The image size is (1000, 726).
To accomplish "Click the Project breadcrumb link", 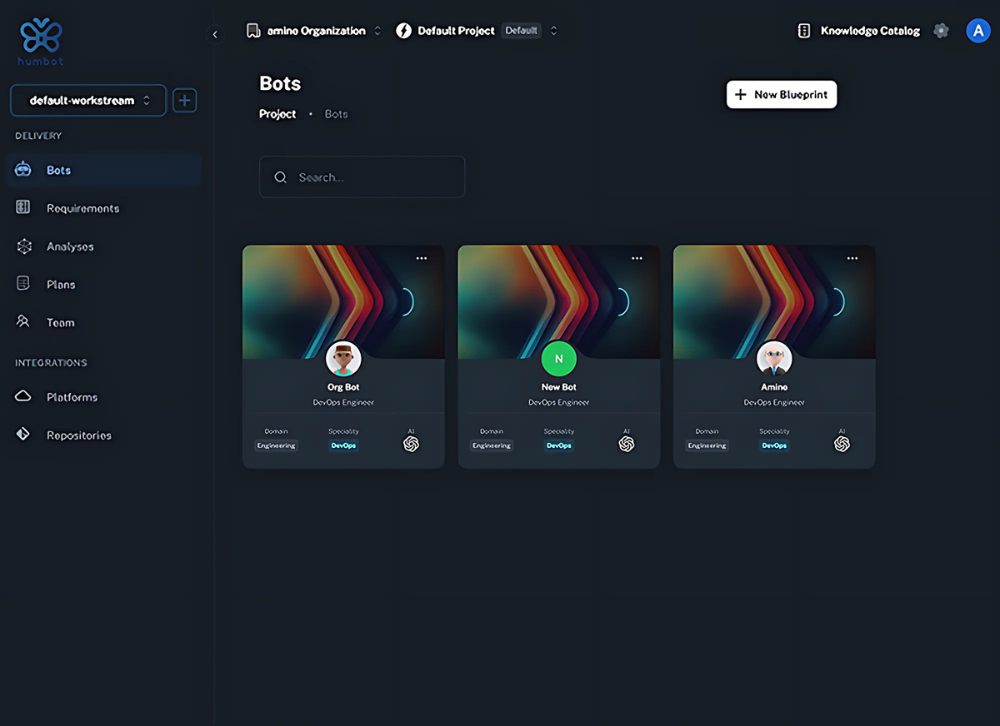I will (x=277, y=114).
